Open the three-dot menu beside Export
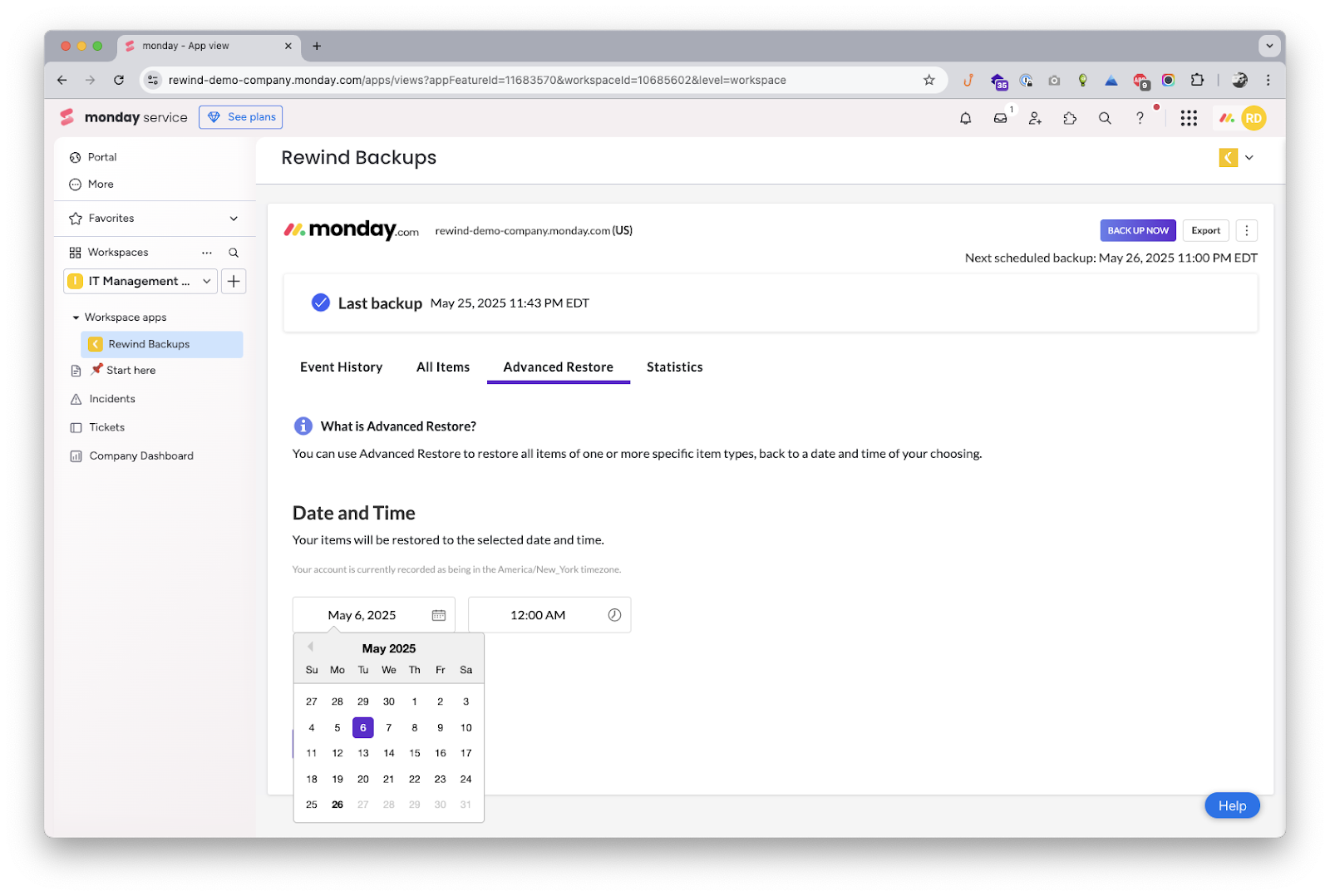This screenshot has height=896, width=1330. (x=1246, y=230)
